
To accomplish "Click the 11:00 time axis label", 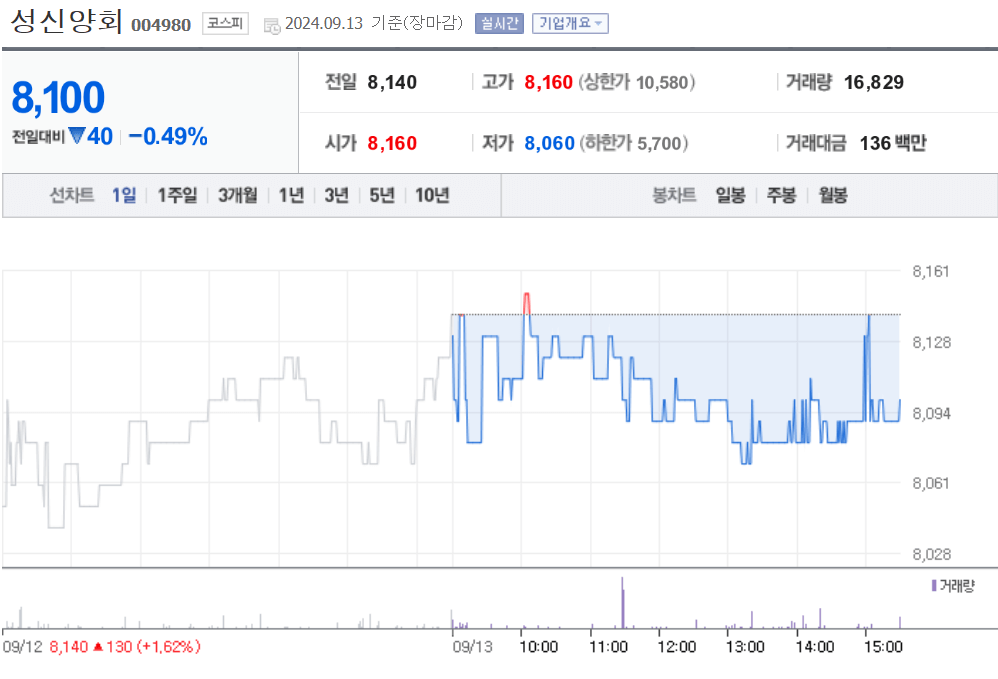I will pos(608,647).
